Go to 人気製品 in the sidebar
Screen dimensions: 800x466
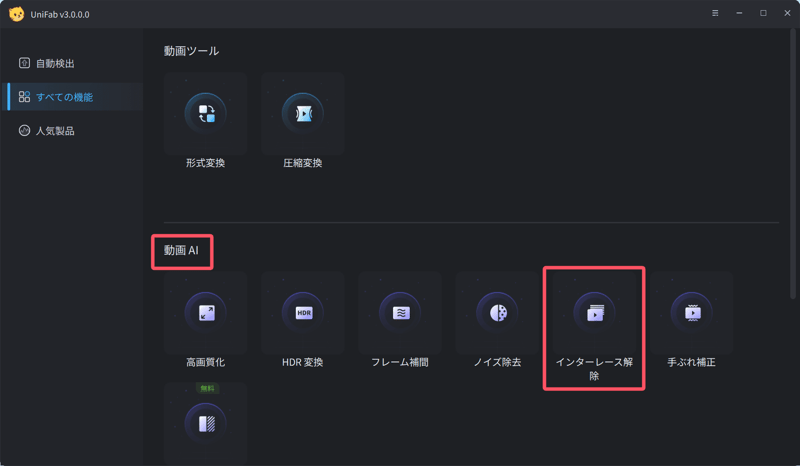coord(55,131)
